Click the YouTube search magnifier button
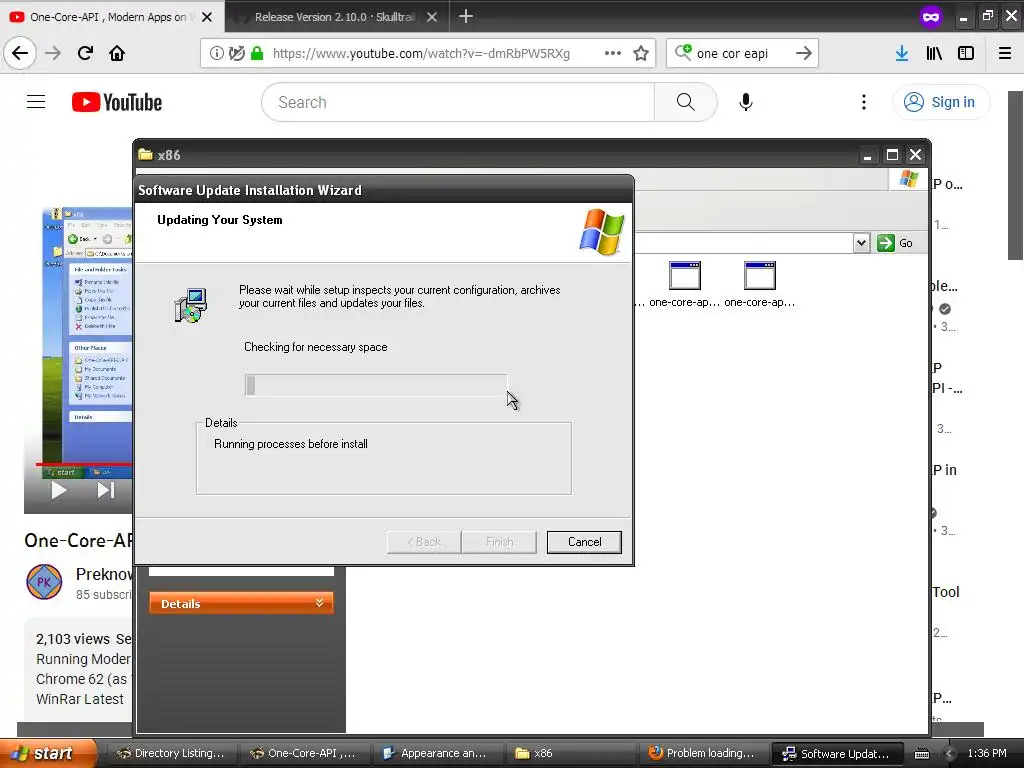1024x768 pixels. click(685, 102)
